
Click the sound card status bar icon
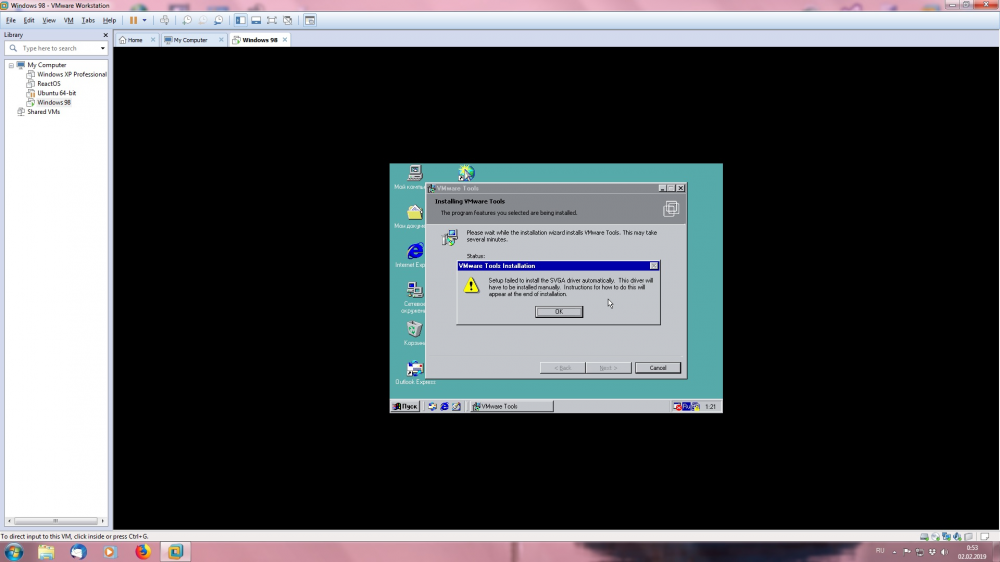tap(957, 536)
